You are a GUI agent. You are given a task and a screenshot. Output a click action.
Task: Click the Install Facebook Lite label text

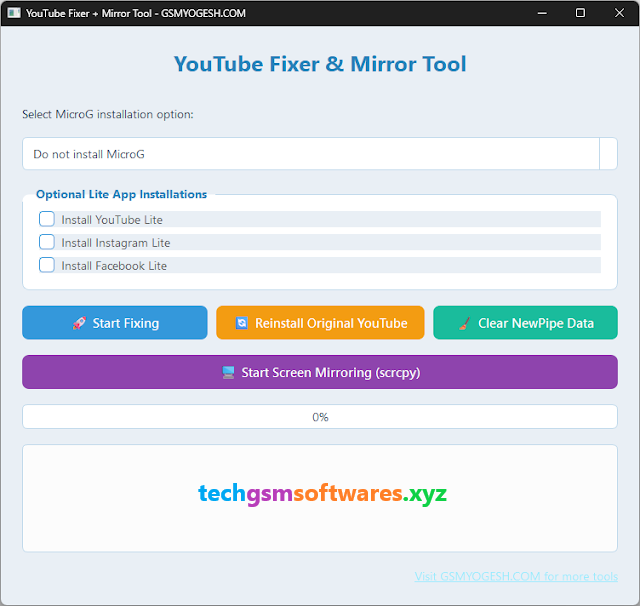[x=114, y=266]
